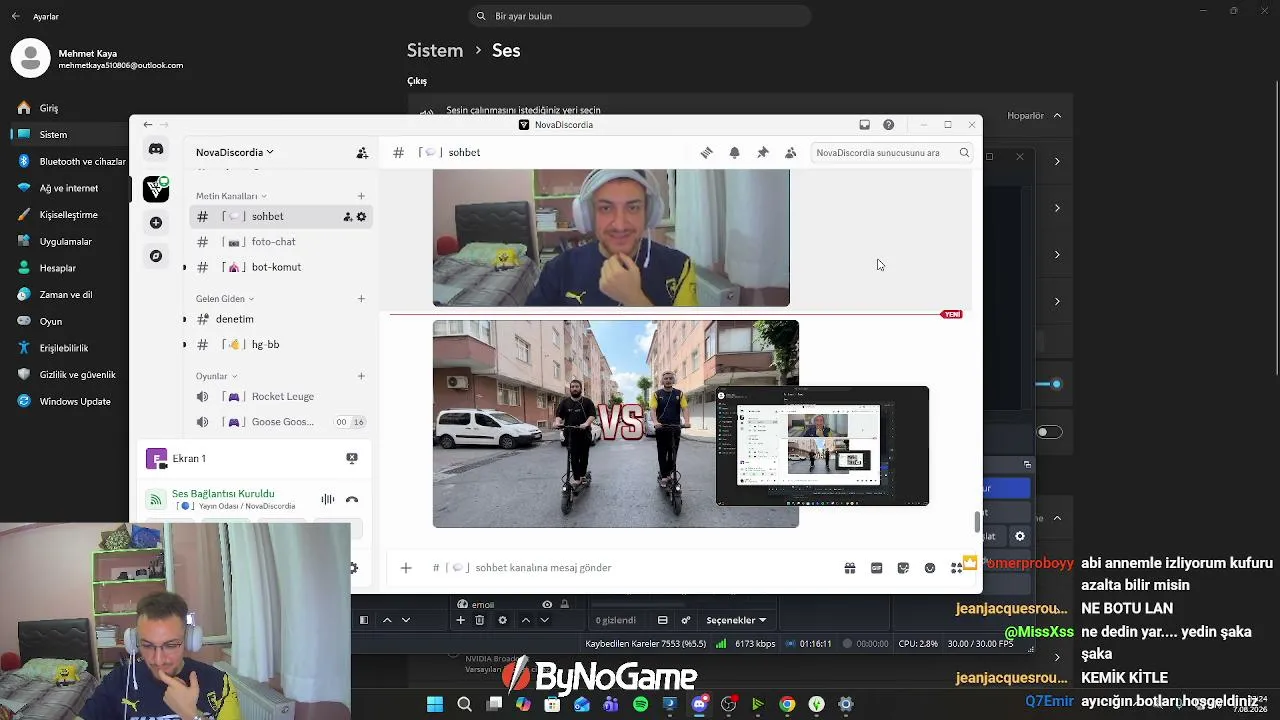This screenshot has height=720, width=1280.
Task: Open sticker picker in message bar
Action: click(903, 568)
